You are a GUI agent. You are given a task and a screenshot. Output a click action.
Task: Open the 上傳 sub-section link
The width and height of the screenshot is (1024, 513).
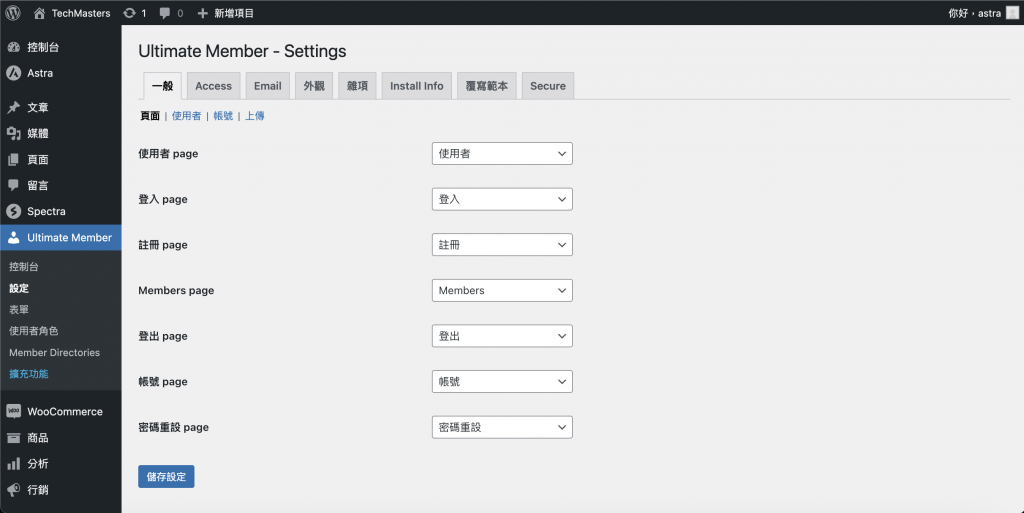coord(255,116)
